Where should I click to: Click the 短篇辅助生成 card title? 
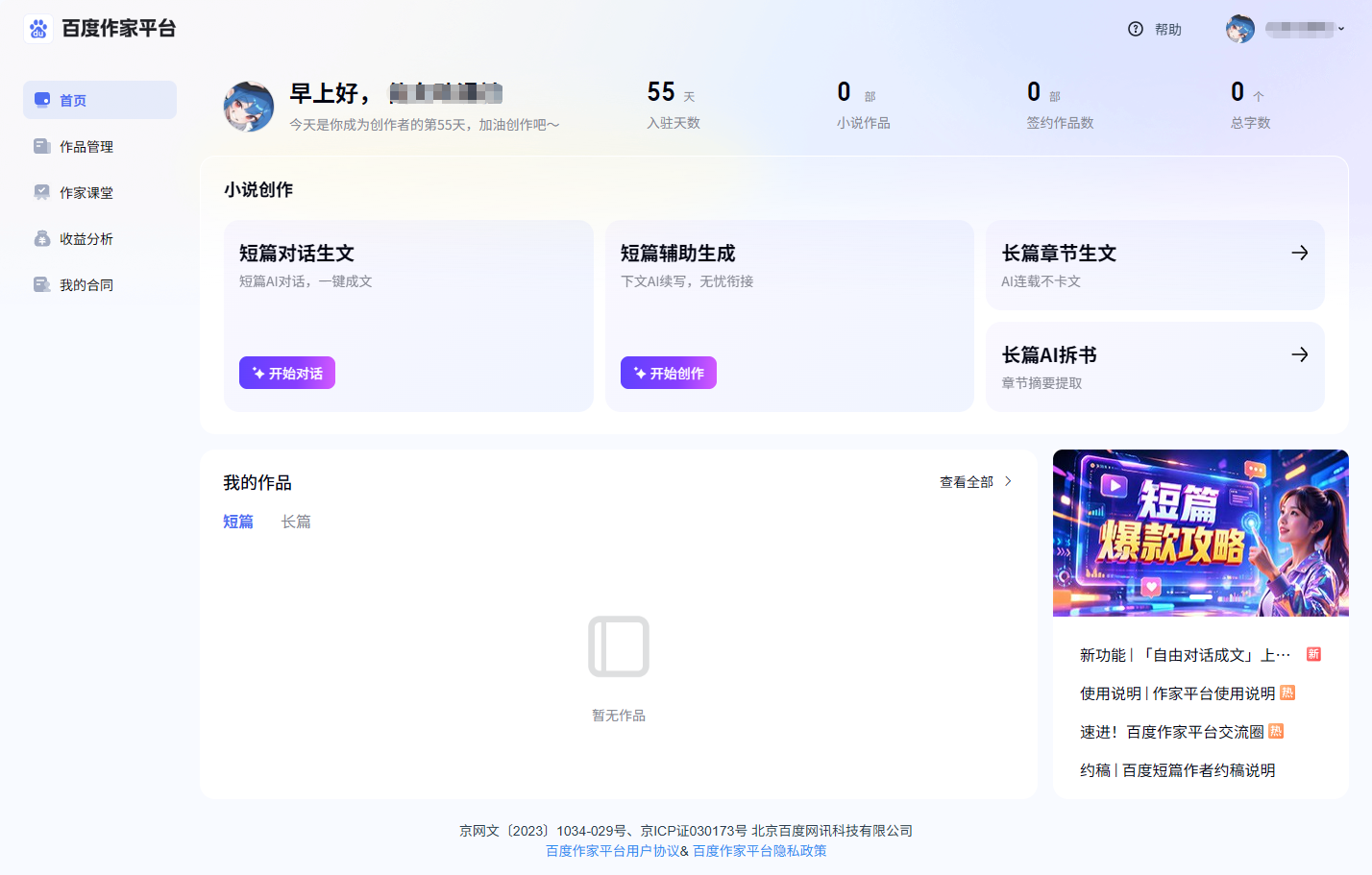tap(678, 253)
